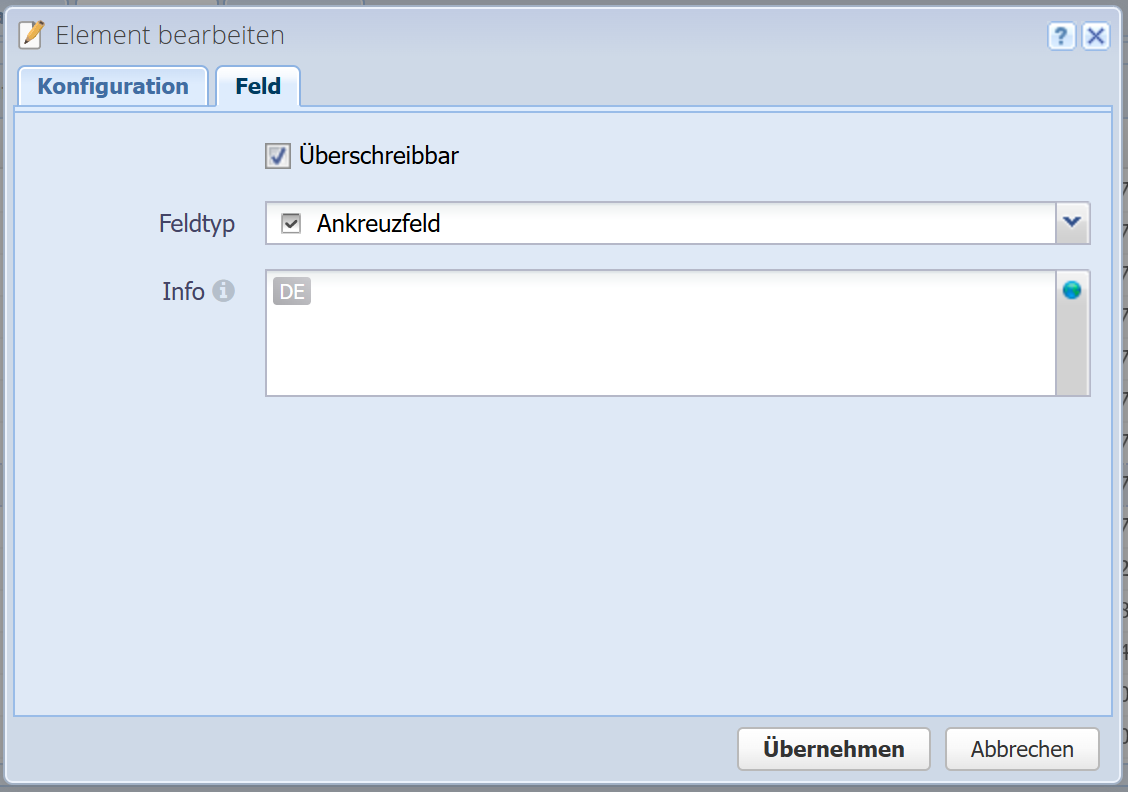Viewport: 1128px width, 792px height.
Task: Click the info tooltip icon beside Info
Action: click(x=225, y=291)
